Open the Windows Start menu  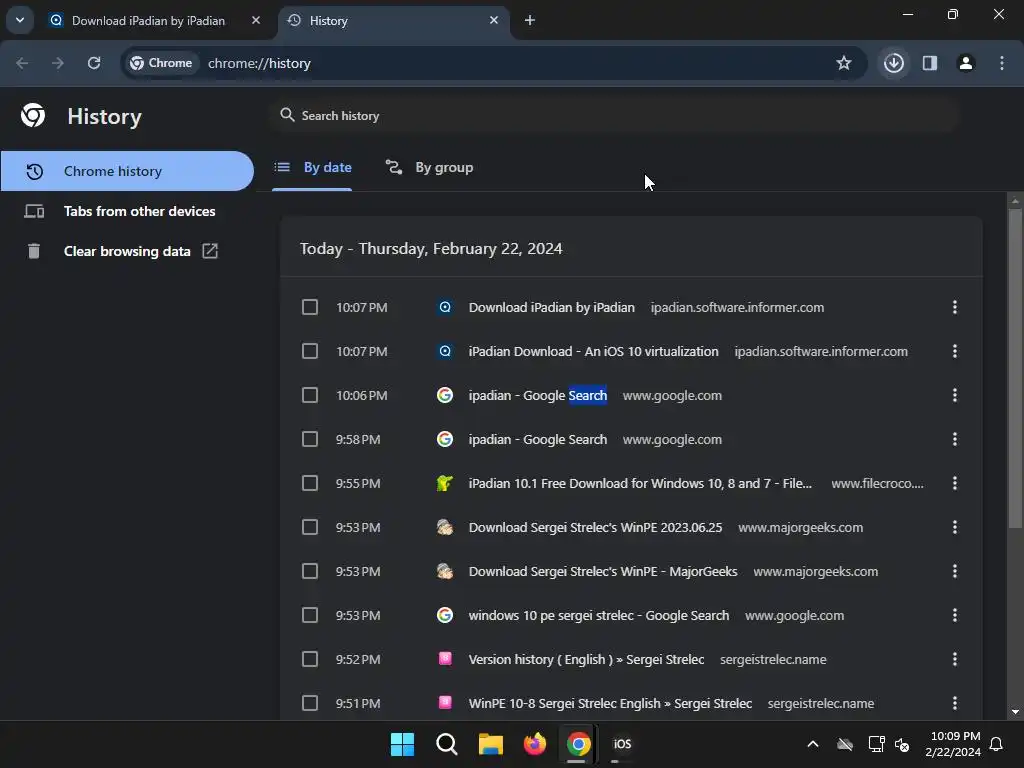click(402, 744)
